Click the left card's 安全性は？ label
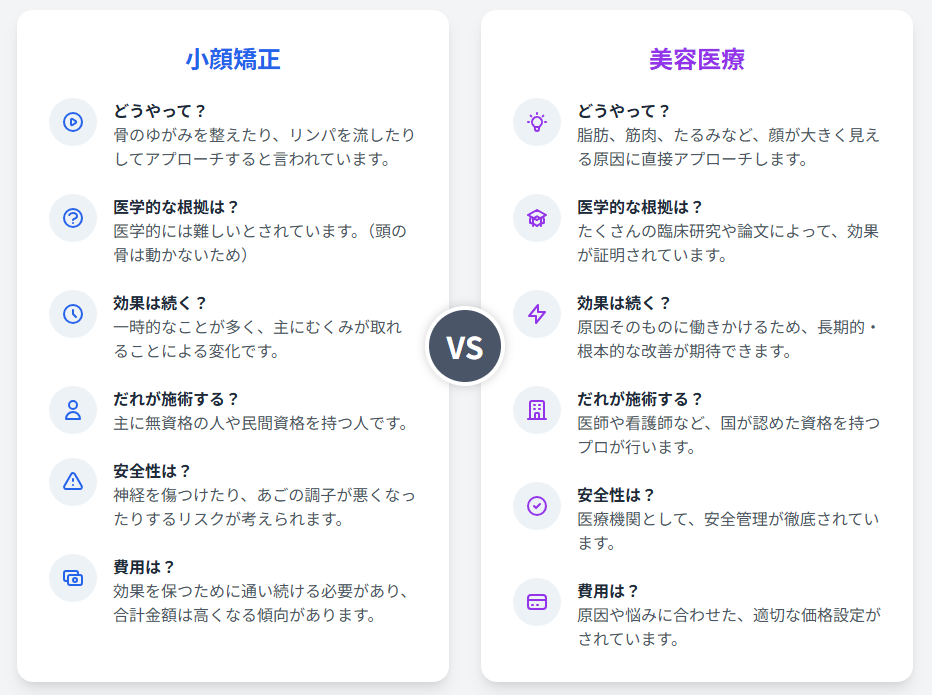Screen dimensions: 932x695 click(x=152, y=470)
